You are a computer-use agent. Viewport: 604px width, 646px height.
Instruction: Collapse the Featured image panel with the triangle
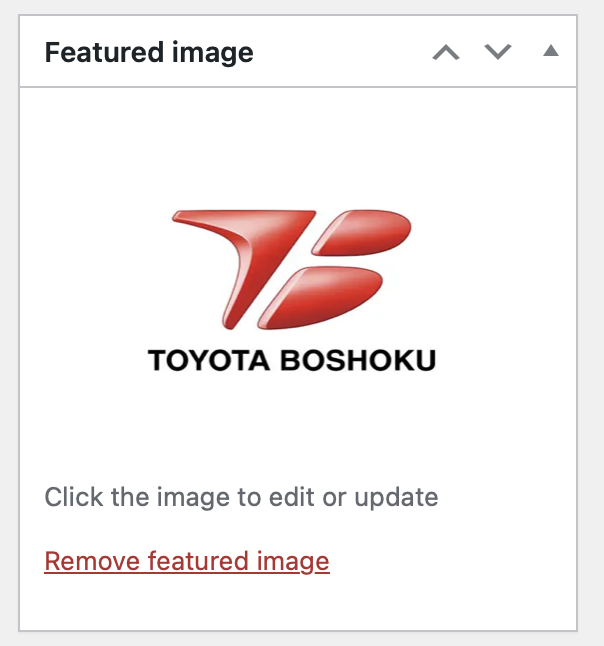point(551,51)
